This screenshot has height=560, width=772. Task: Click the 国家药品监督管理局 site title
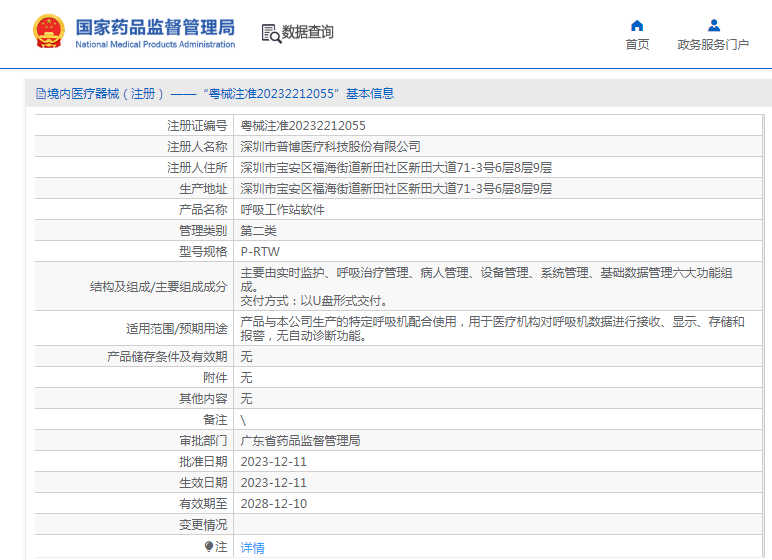coord(155,26)
